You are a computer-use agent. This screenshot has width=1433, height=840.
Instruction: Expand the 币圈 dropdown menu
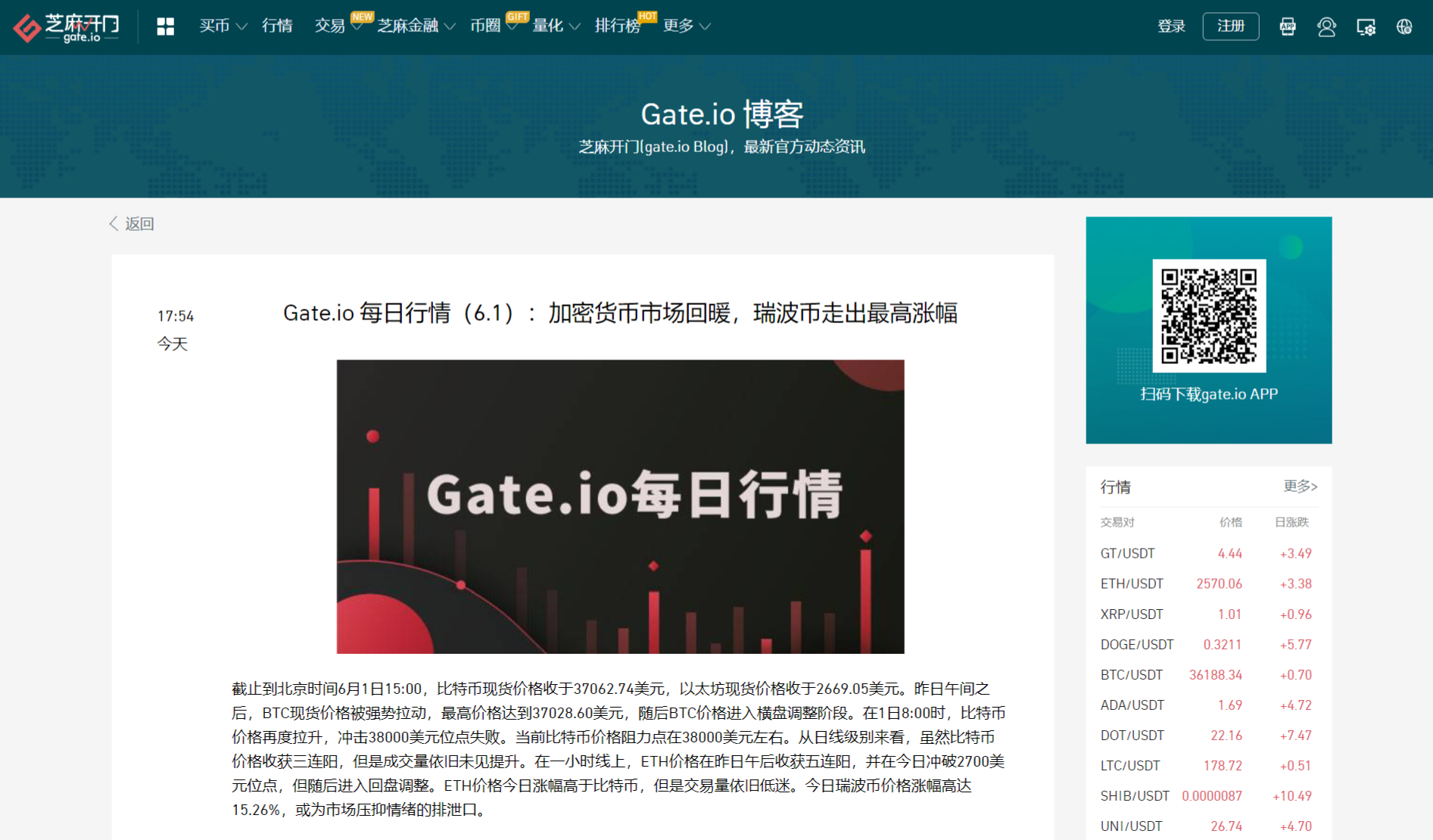pyautogui.click(x=493, y=26)
